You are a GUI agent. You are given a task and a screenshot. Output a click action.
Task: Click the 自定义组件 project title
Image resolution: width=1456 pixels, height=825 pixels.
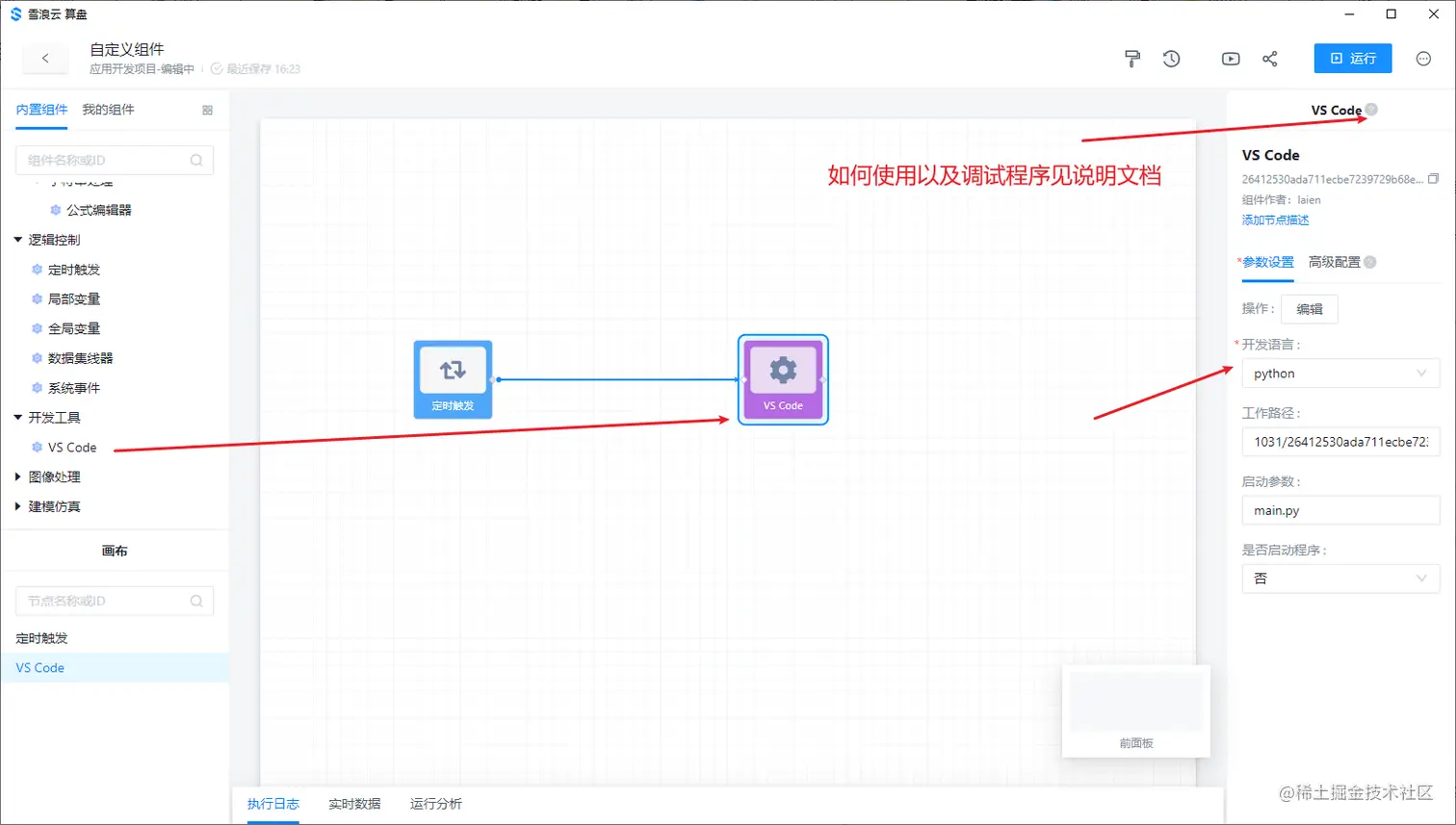coord(127,49)
